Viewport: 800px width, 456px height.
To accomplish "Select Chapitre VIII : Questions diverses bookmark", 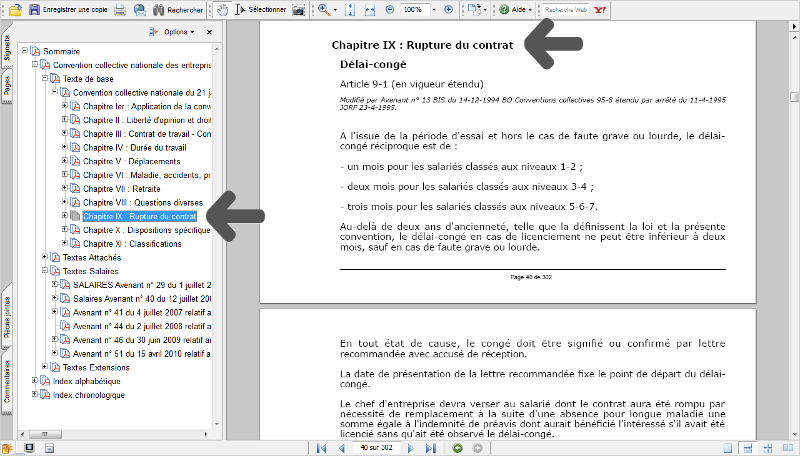I will [x=143, y=202].
